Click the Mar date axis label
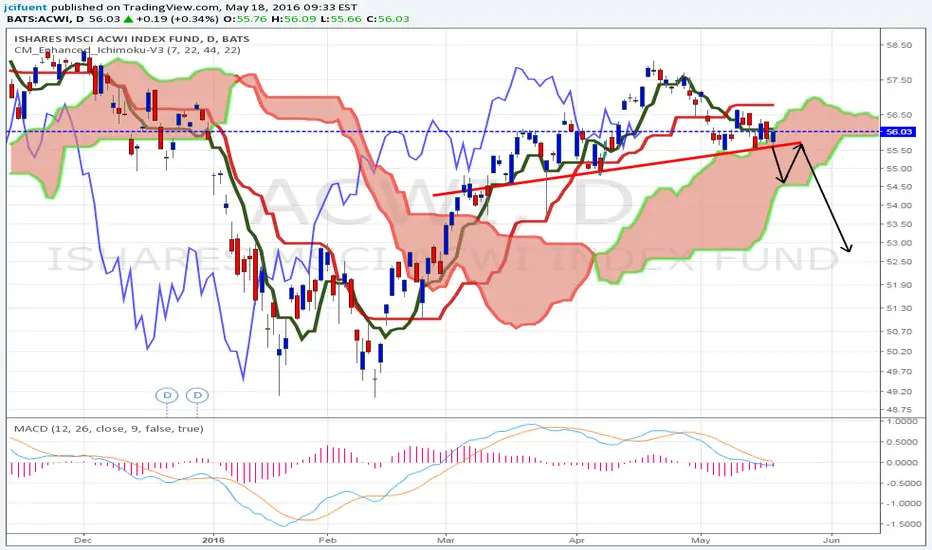The width and height of the screenshot is (932, 550). point(445,540)
